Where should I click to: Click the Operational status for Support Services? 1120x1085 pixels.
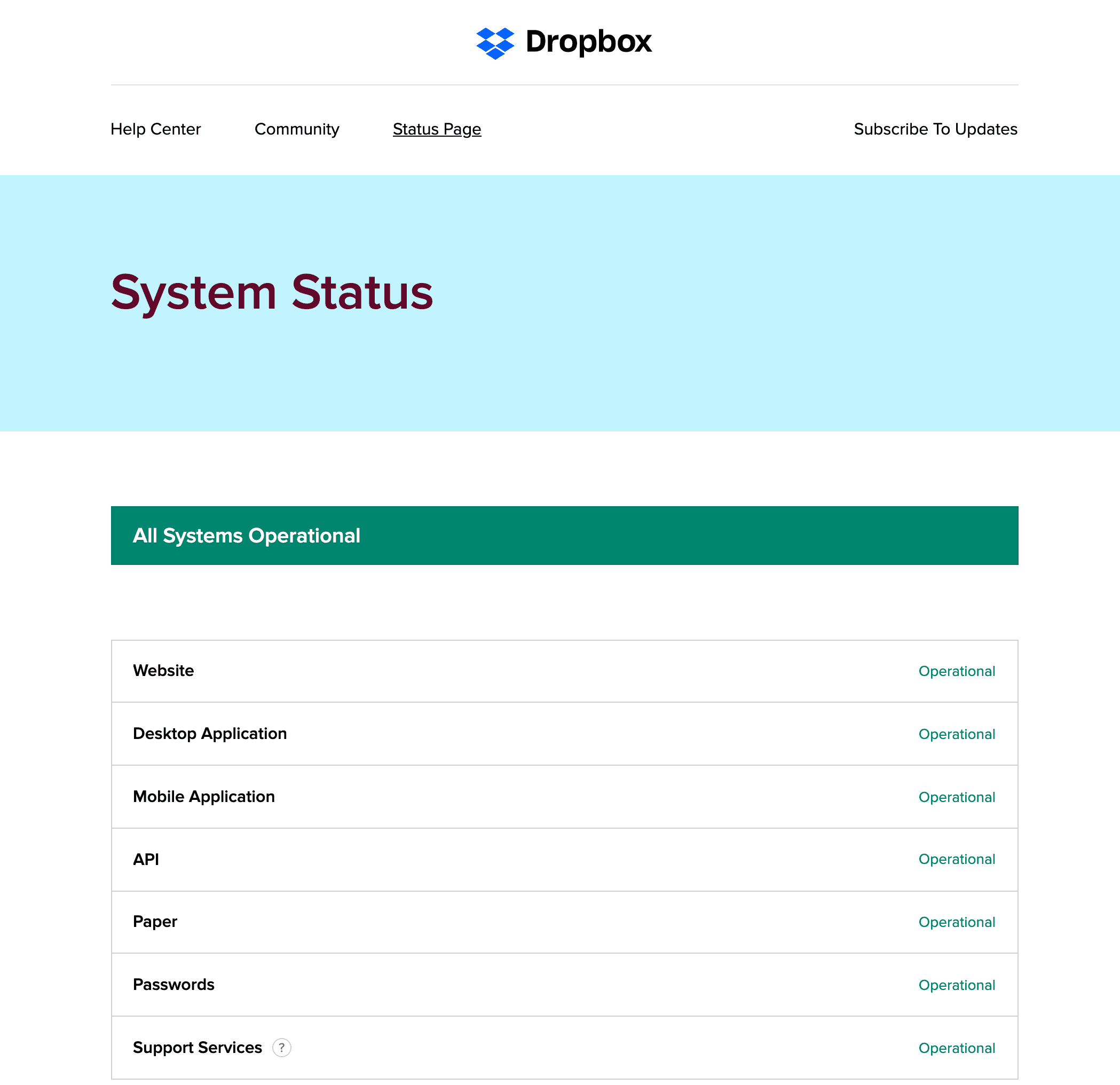coord(957,1048)
